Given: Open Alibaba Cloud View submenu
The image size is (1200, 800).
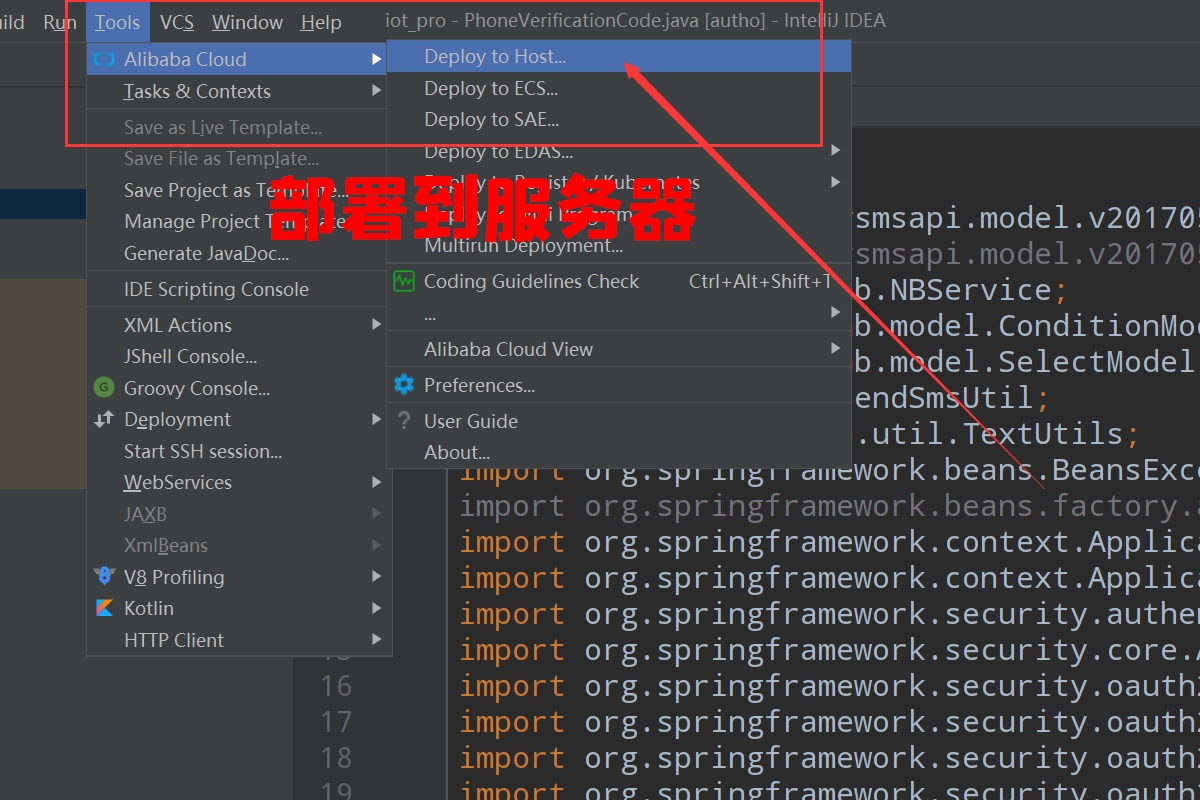Looking at the screenshot, I should tap(618, 349).
